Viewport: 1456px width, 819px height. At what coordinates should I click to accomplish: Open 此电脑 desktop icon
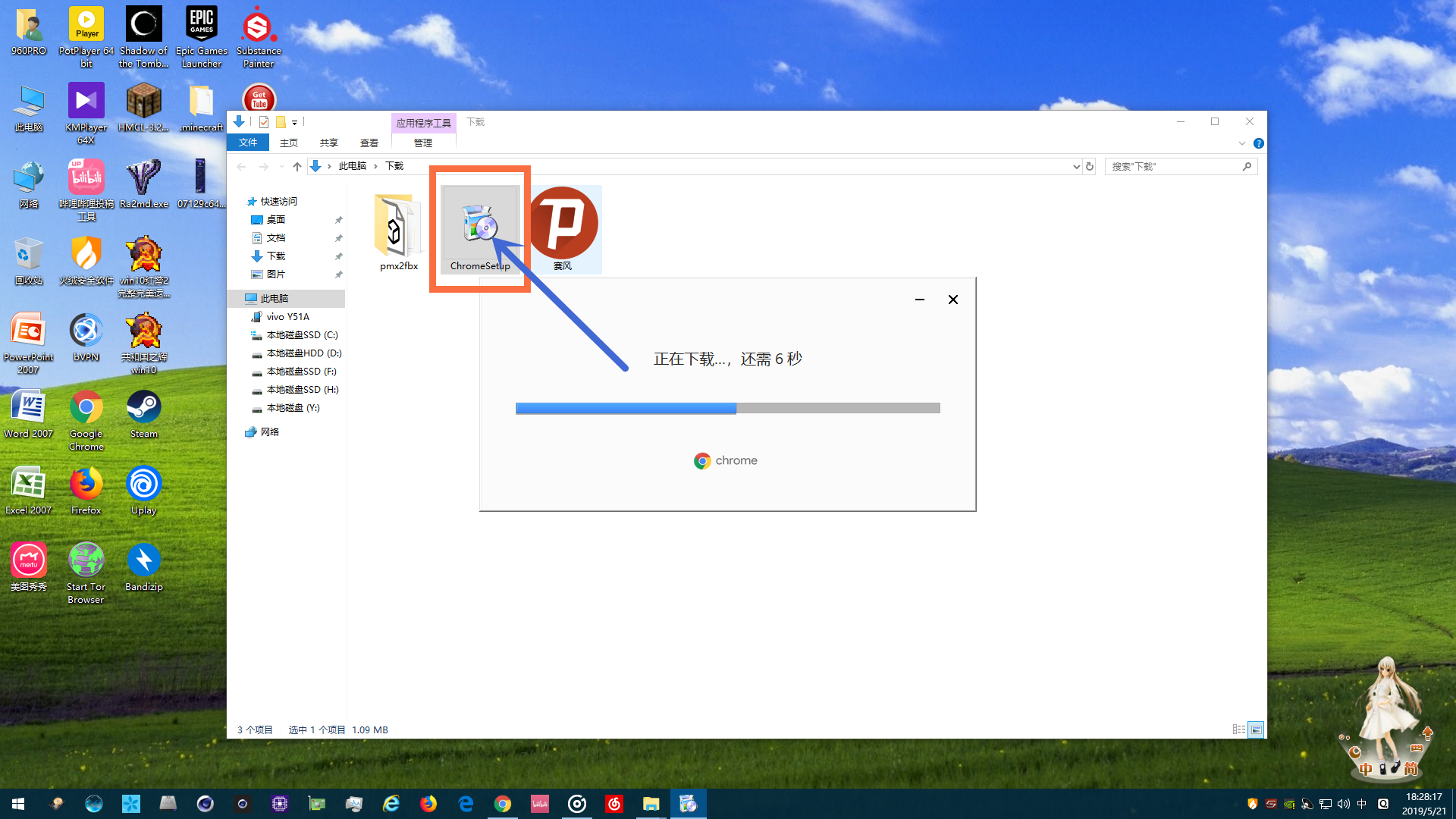click(28, 107)
